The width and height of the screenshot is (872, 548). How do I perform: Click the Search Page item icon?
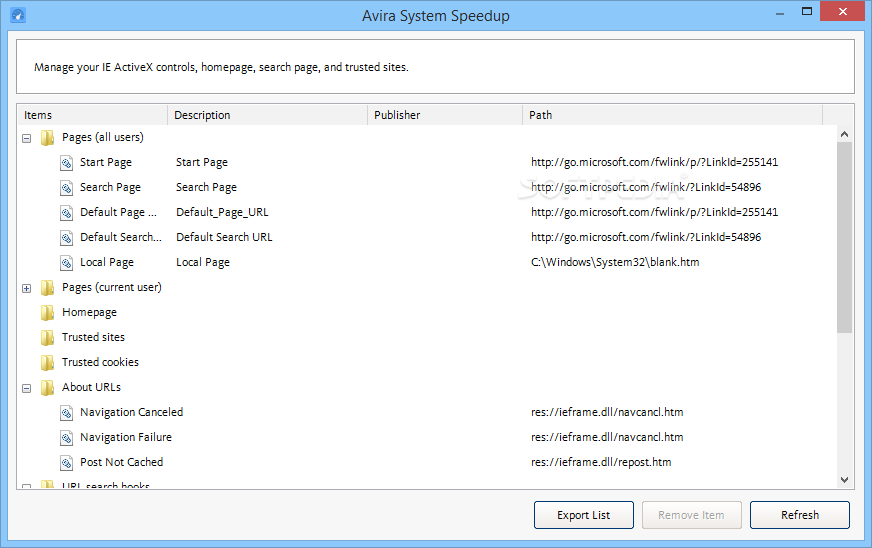[x=66, y=187]
